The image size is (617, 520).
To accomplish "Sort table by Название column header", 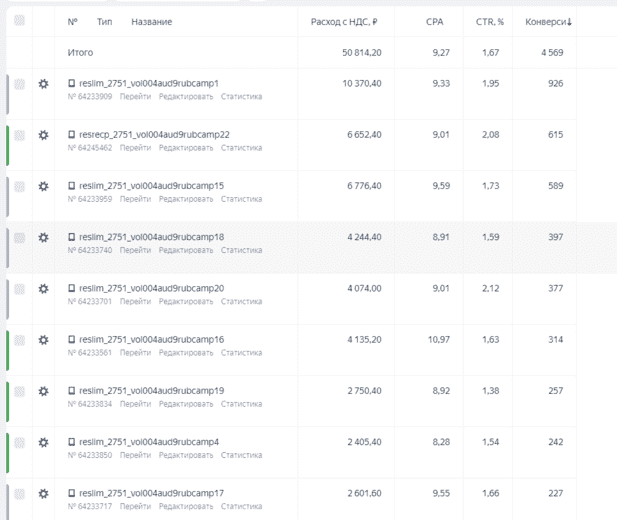I will [151, 22].
